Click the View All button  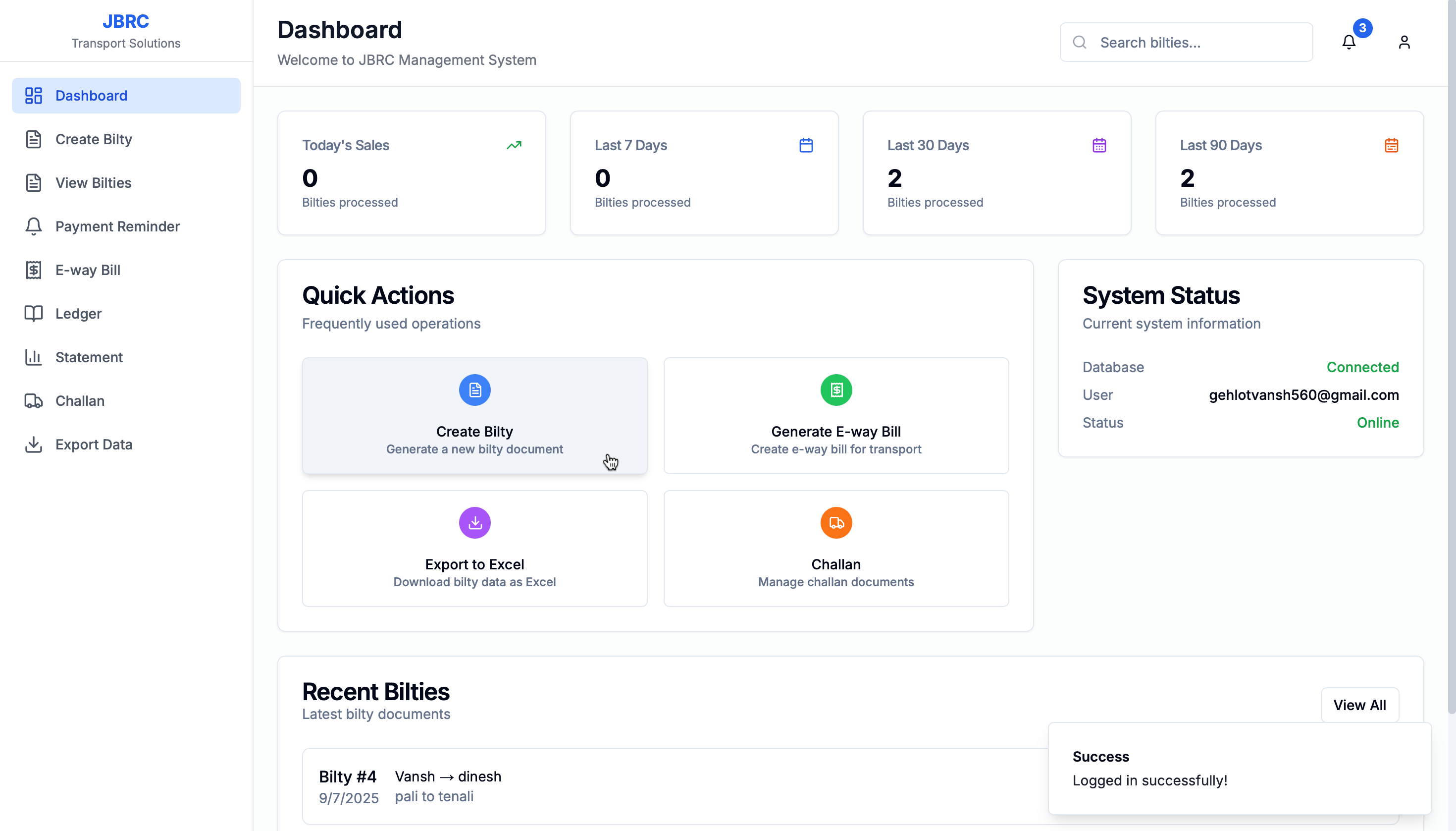[x=1359, y=705]
